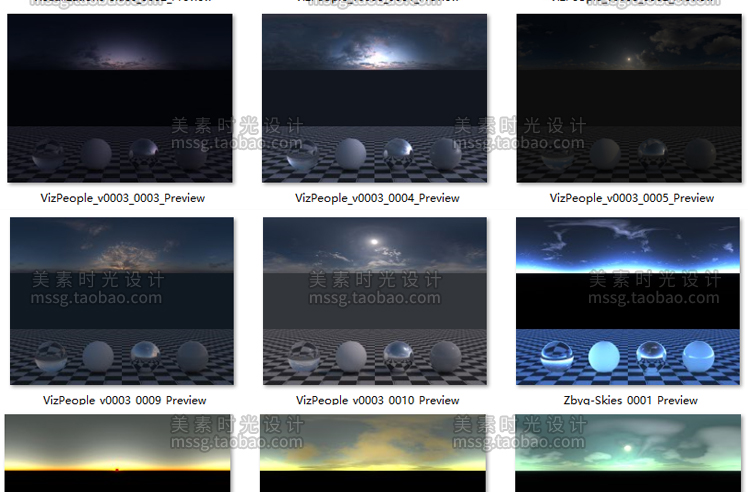Screen dimensions: 748x492
Task: Select the orange sunset horizon sky thumbnail
Action: click(x=117, y=453)
